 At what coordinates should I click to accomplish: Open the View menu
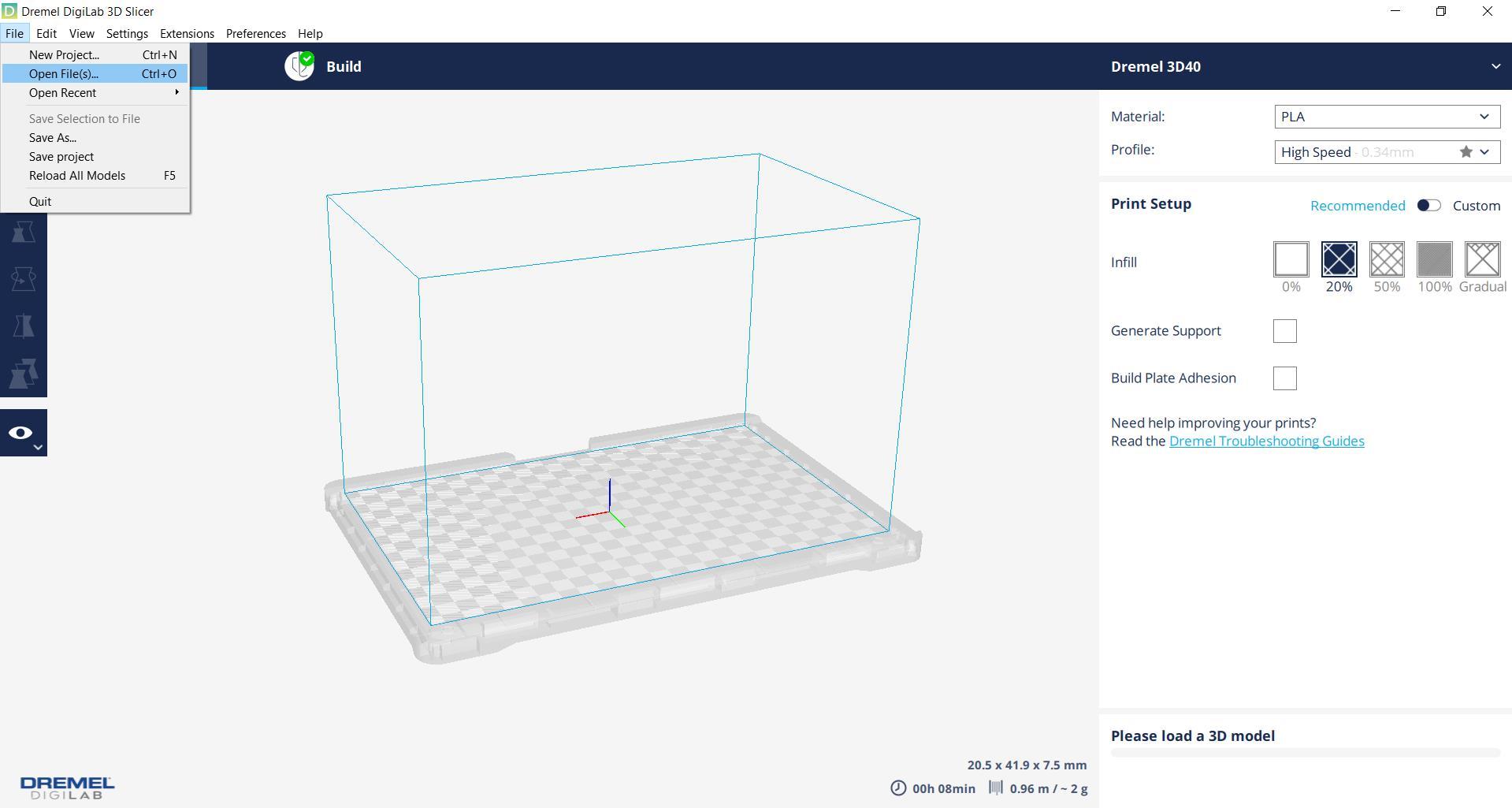click(81, 33)
